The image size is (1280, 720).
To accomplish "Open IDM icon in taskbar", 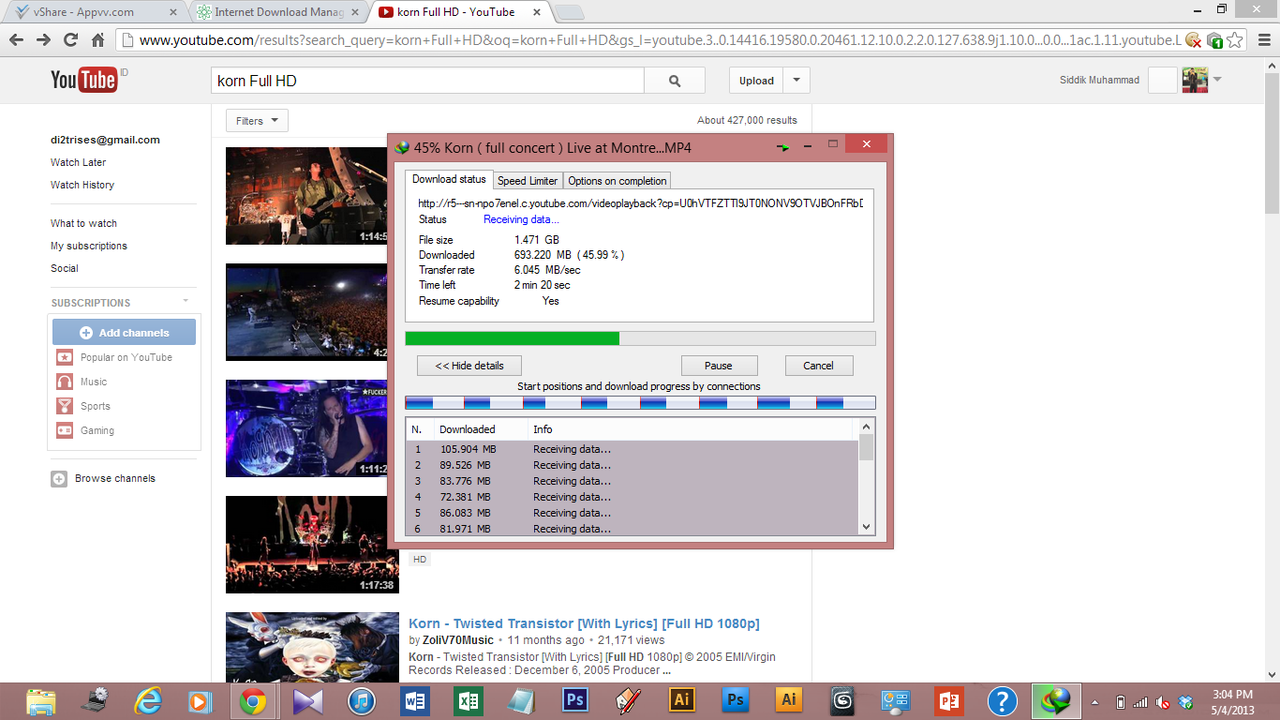I will [1056, 700].
